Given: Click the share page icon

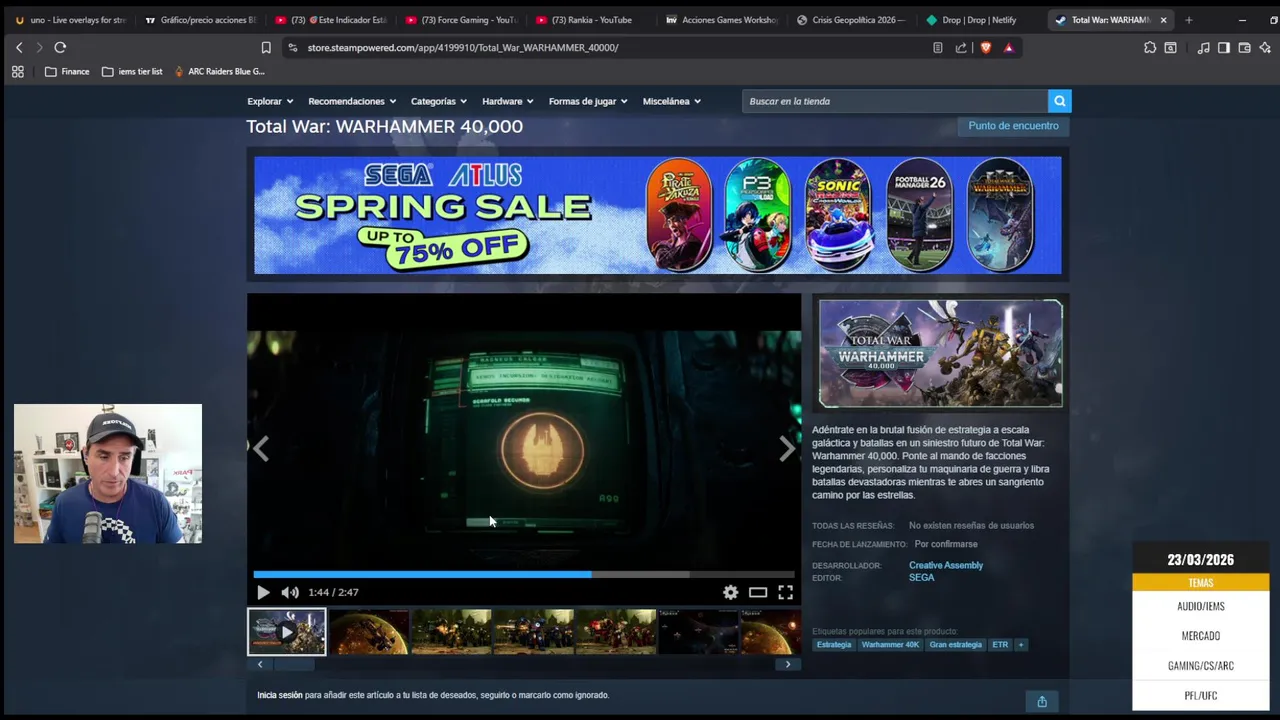Looking at the screenshot, I should pos(961,47).
